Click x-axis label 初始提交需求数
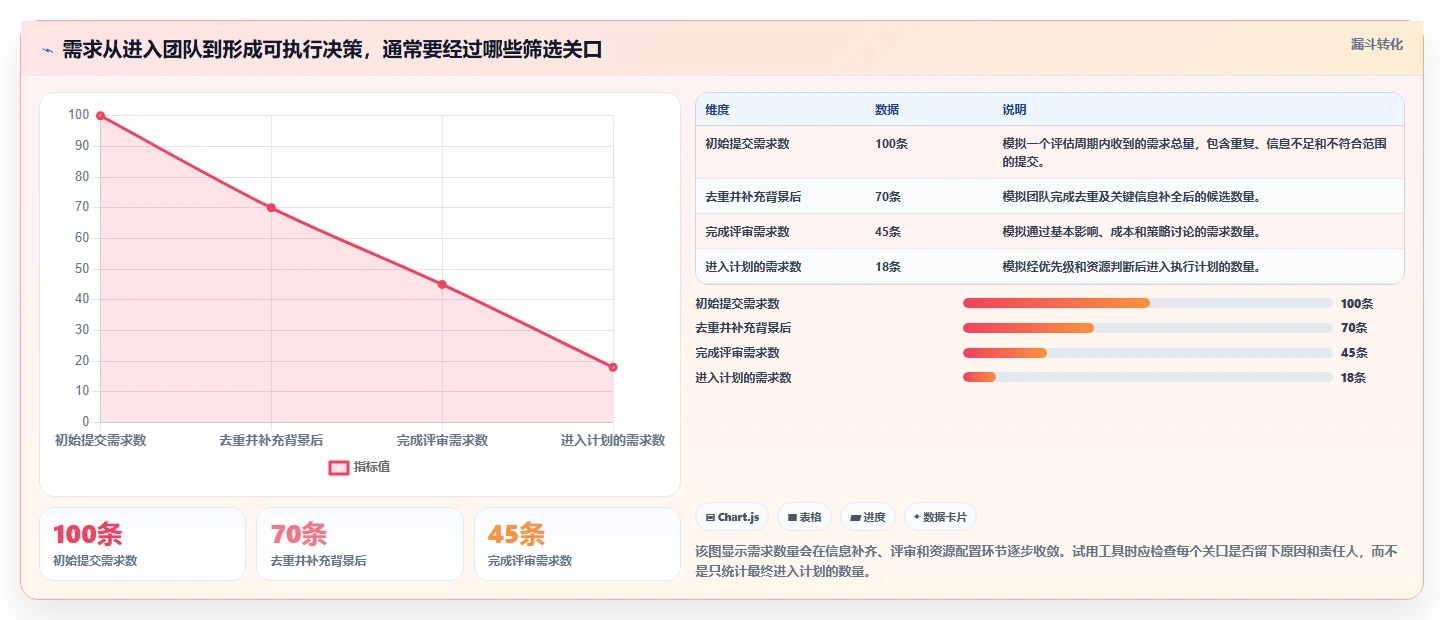The image size is (1444, 620). pyautogui.click(x=100, y=440)
